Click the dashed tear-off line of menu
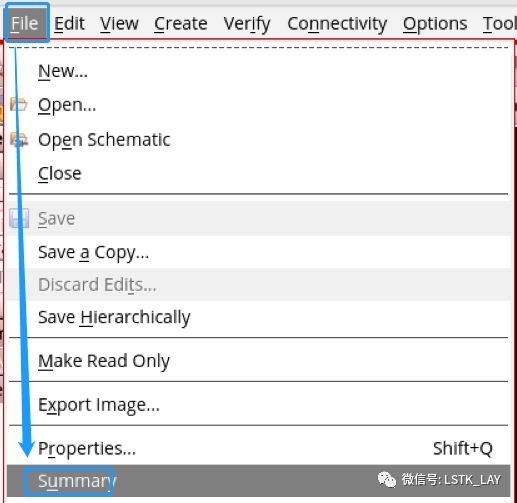Screen dimensions: 517x503 tap(258, 48)
